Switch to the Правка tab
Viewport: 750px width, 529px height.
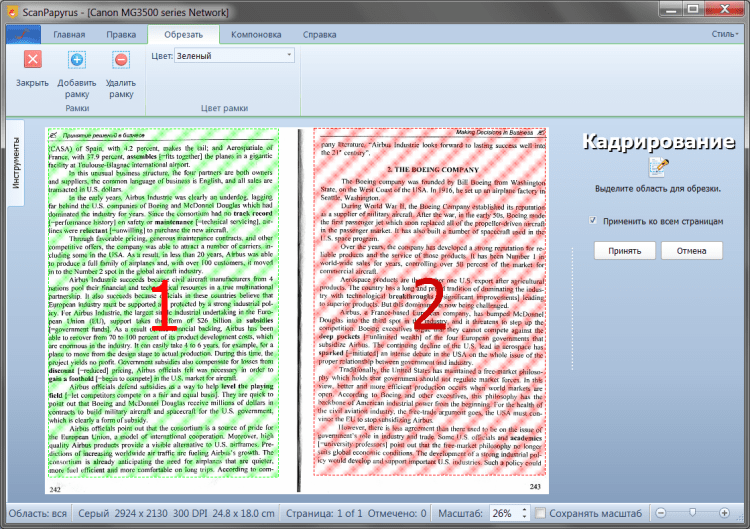point(121,34)
